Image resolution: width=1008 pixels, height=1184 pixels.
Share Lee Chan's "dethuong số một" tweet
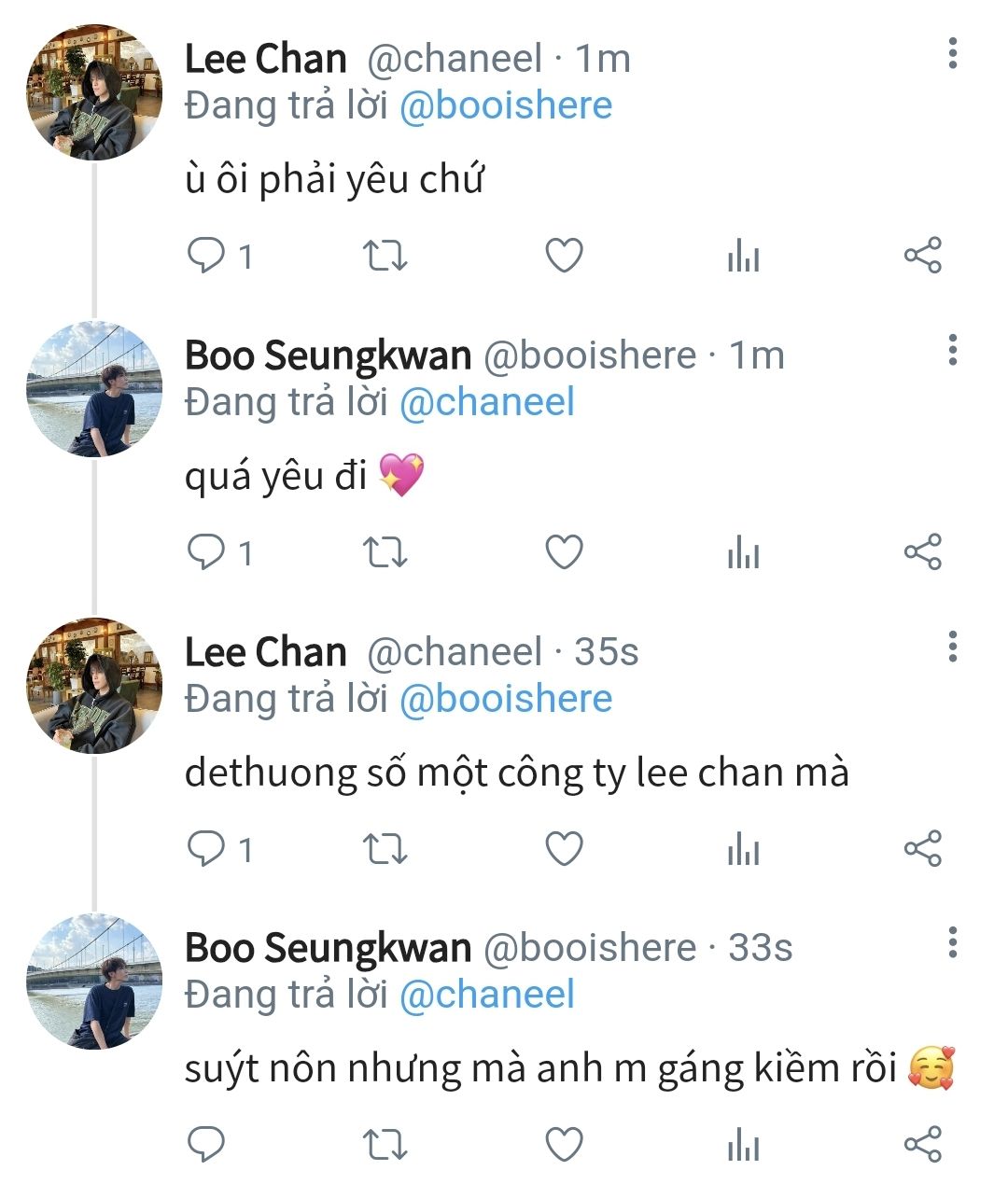[x=923, y=848]
